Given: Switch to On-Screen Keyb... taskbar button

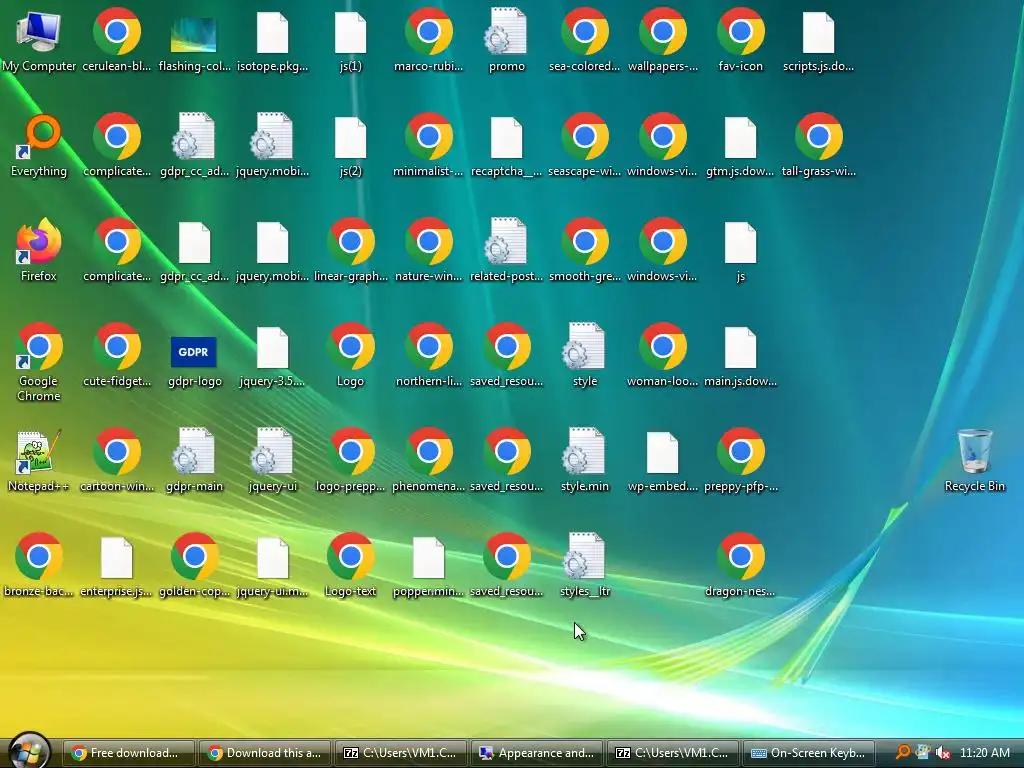Looking at the screenshot, I should [808, 753].
